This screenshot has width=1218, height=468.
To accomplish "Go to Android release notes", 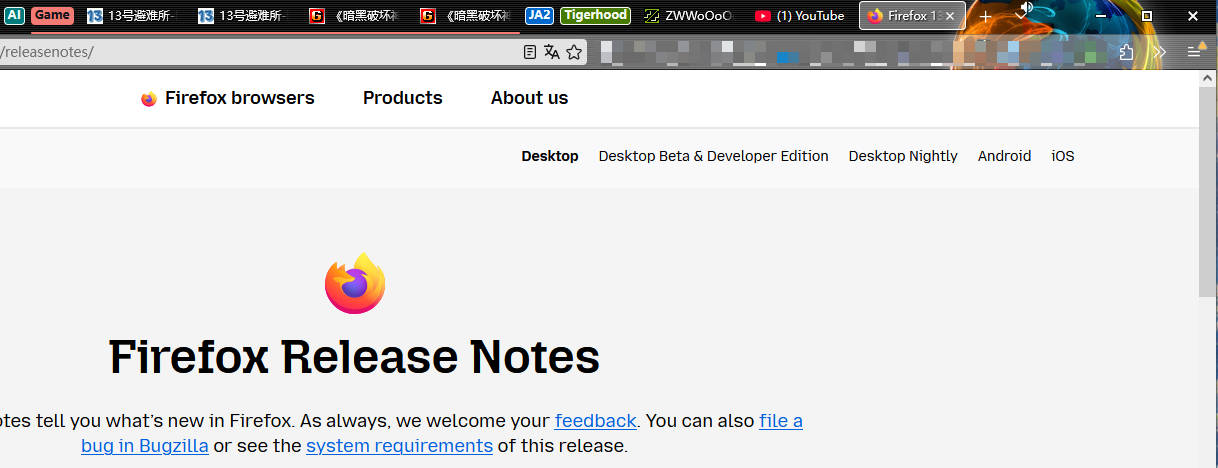I will click(x=1004, y=156).
